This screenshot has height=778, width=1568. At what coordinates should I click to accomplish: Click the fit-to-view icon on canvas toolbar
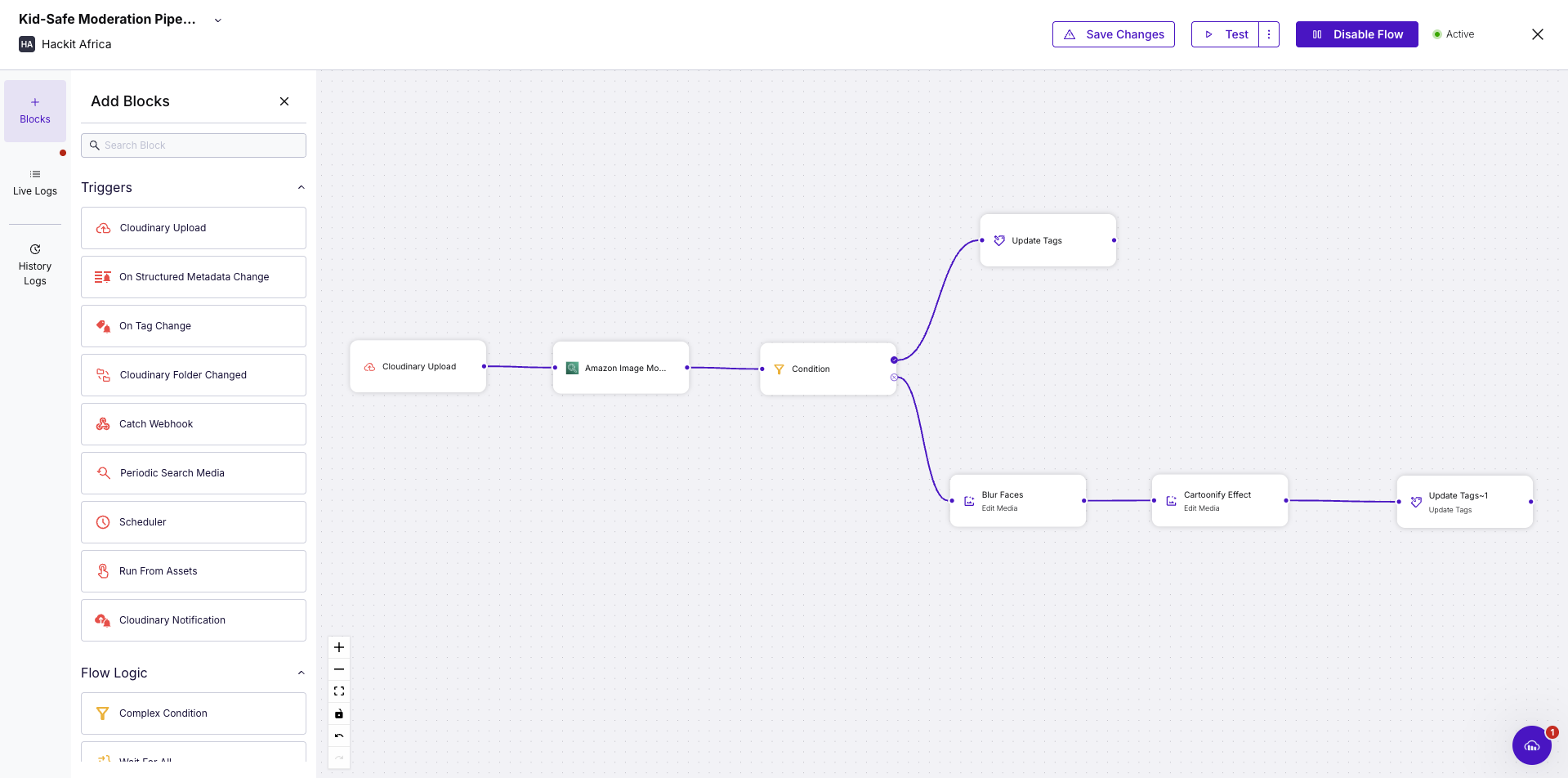pos(339,691)
